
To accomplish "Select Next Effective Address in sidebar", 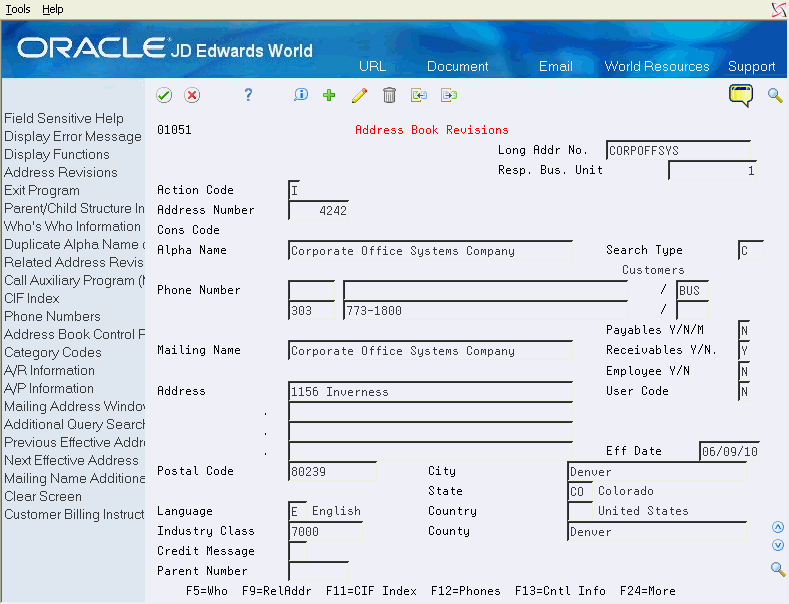I will [x=71, y=461].
